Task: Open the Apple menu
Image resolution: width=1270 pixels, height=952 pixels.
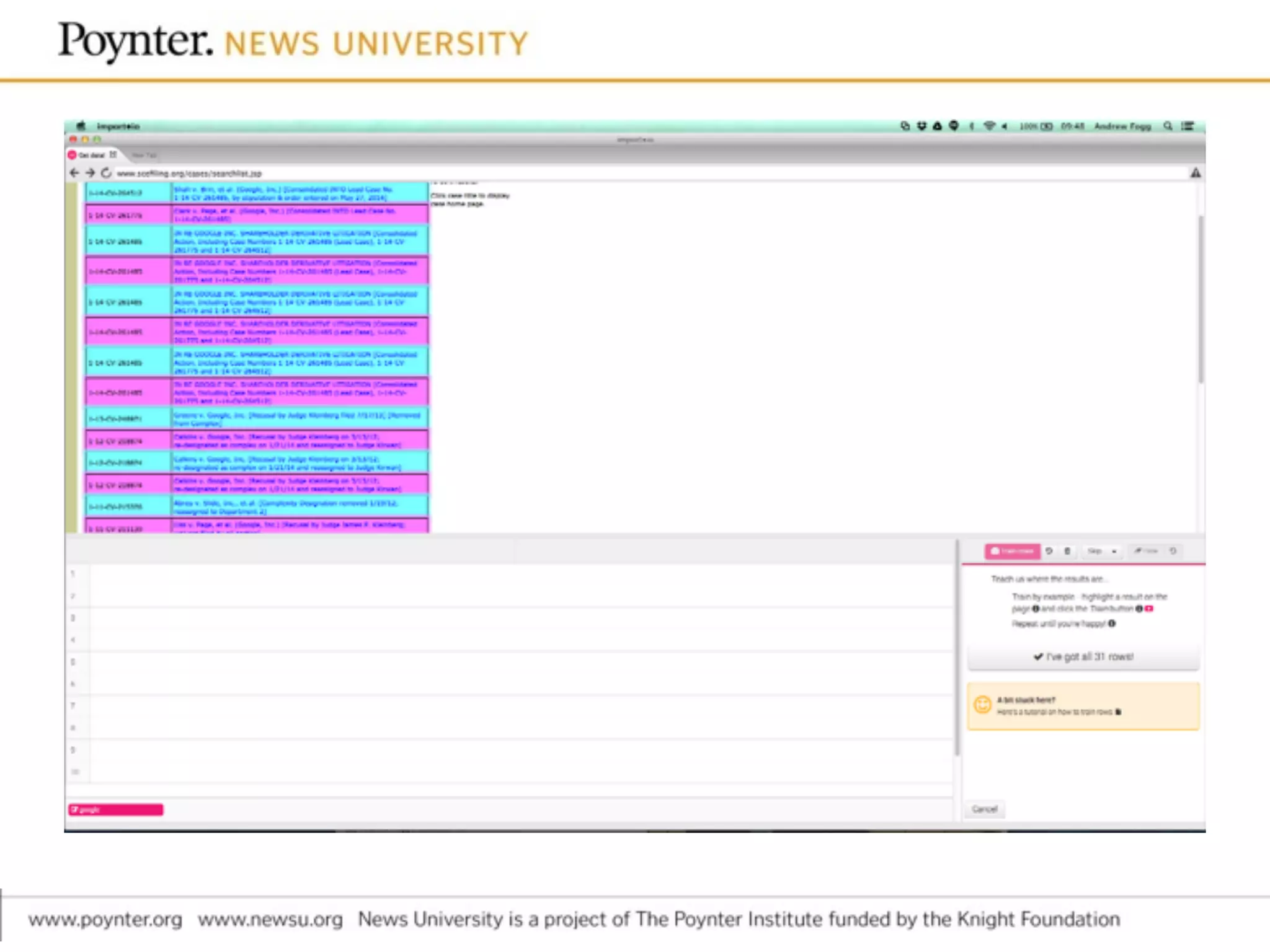Action: [80, 126]
